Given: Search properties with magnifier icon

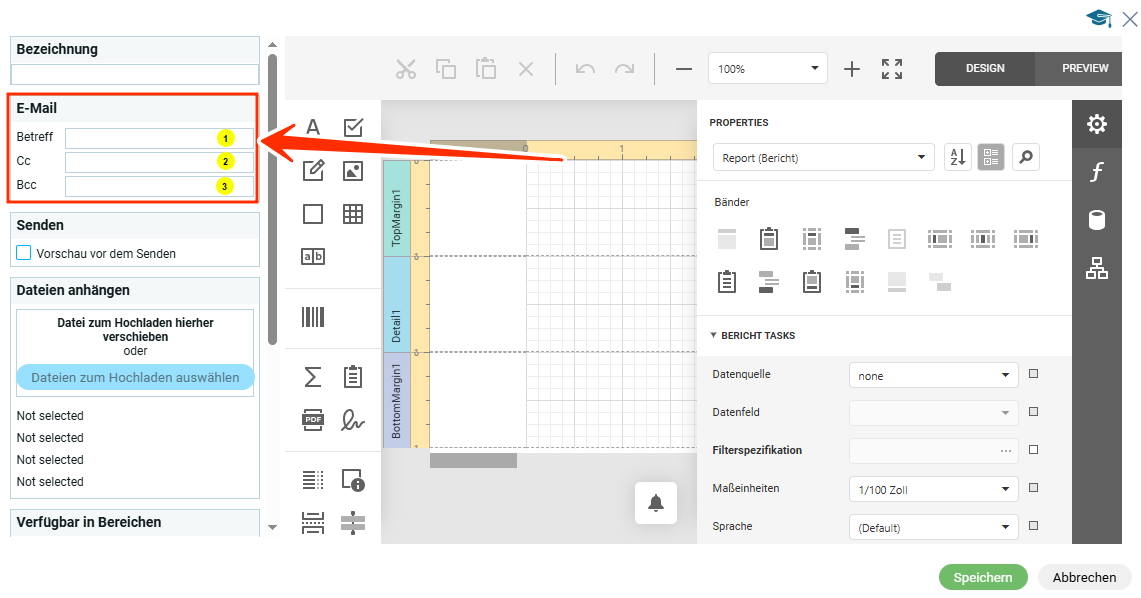Looking at the screenshot, I should pos(1026,157).
